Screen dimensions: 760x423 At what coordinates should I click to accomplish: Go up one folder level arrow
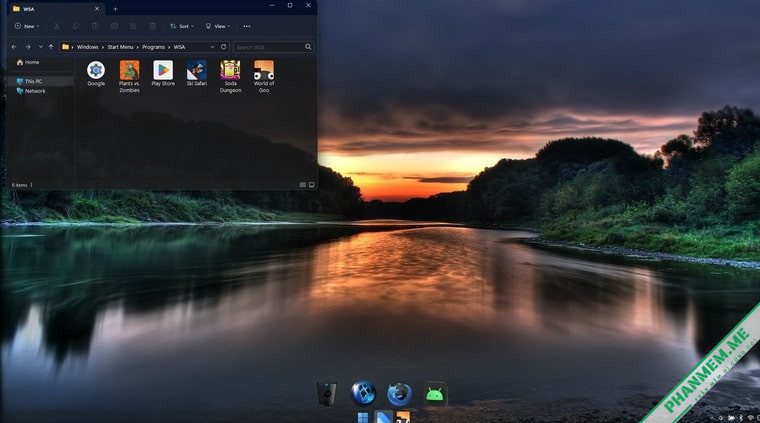pos(51,47)
